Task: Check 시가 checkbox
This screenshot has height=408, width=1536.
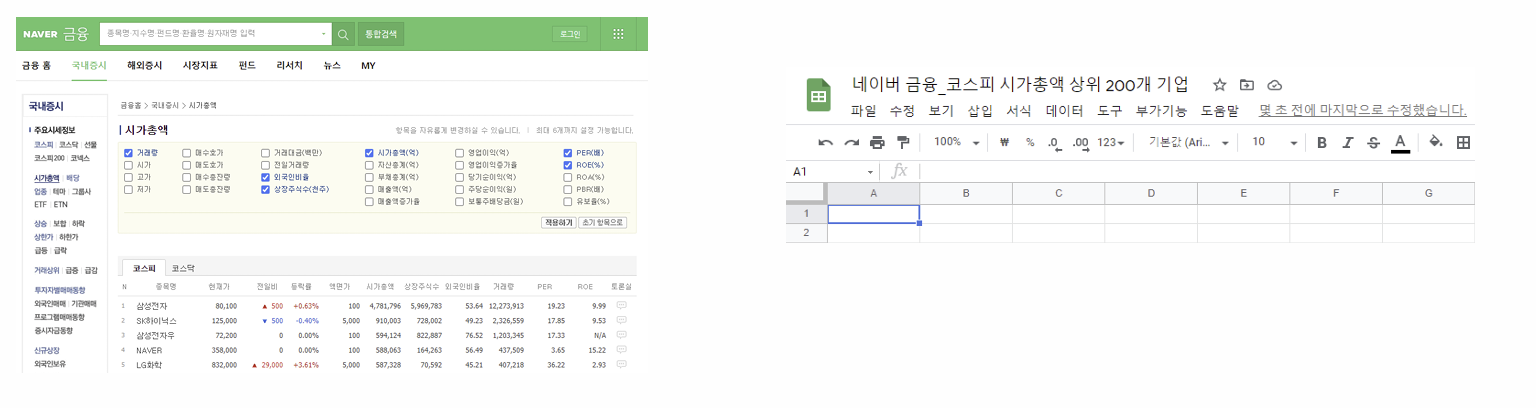Action: click(x=128, y=165)
